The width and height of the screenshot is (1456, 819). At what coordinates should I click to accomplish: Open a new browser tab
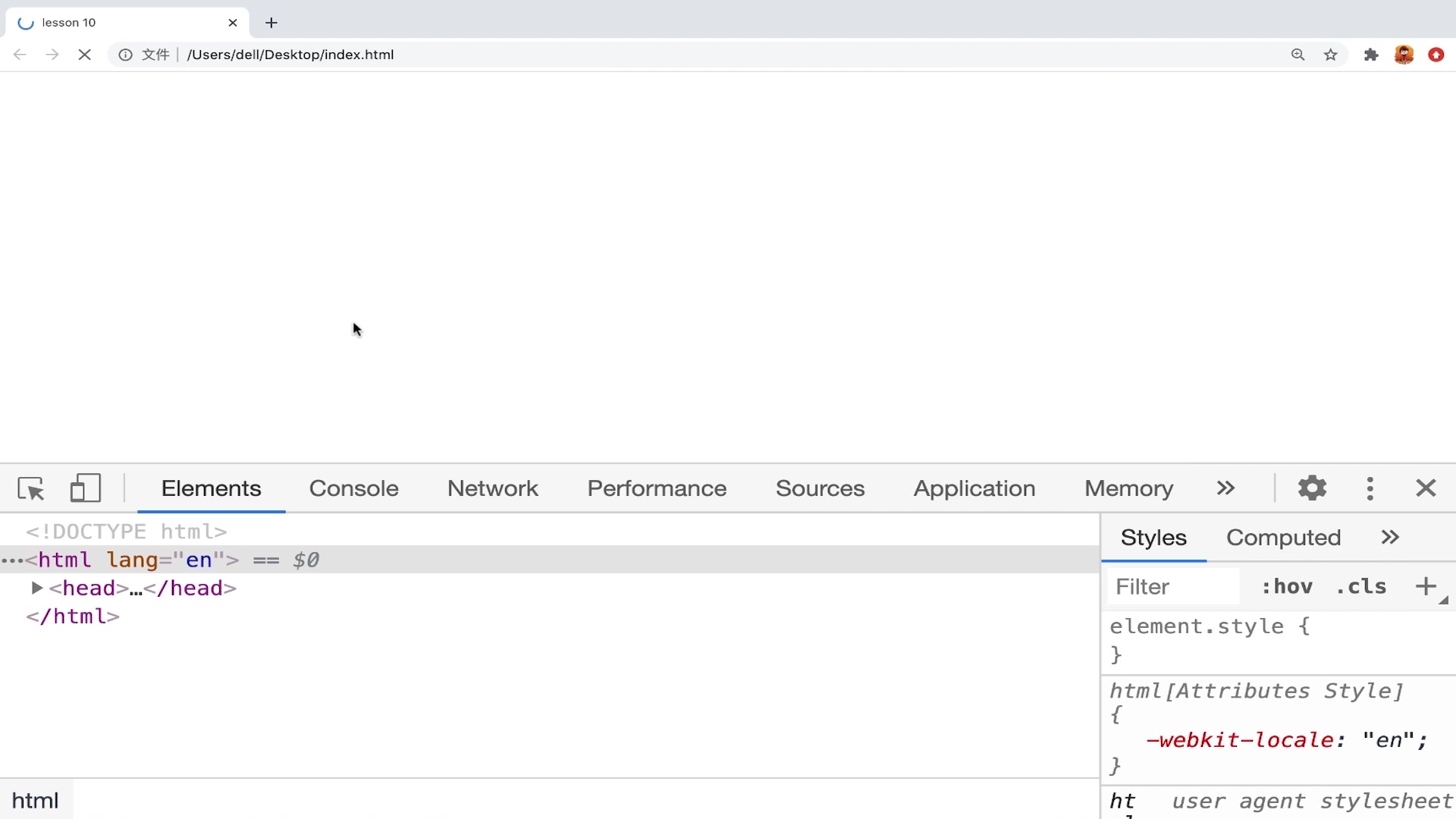(x=271, y=23)
